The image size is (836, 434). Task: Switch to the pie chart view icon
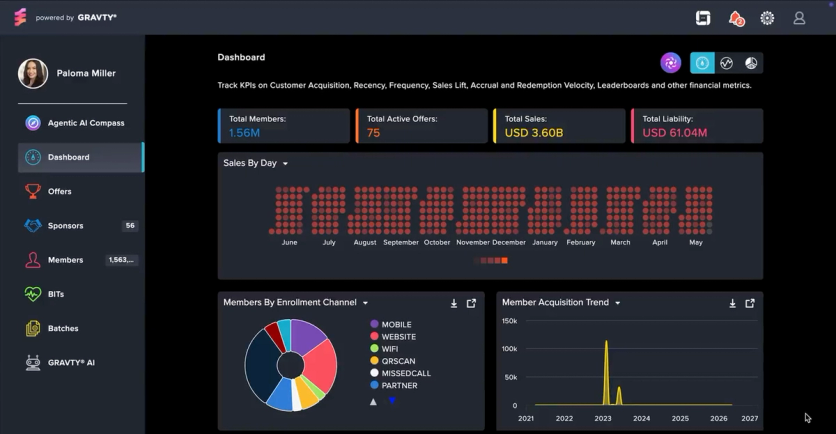point(751,63)
